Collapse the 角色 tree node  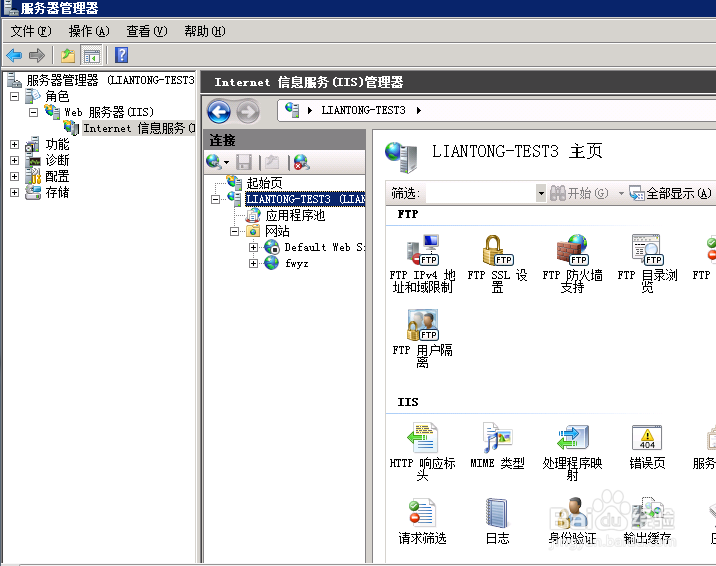coord(15,96)
